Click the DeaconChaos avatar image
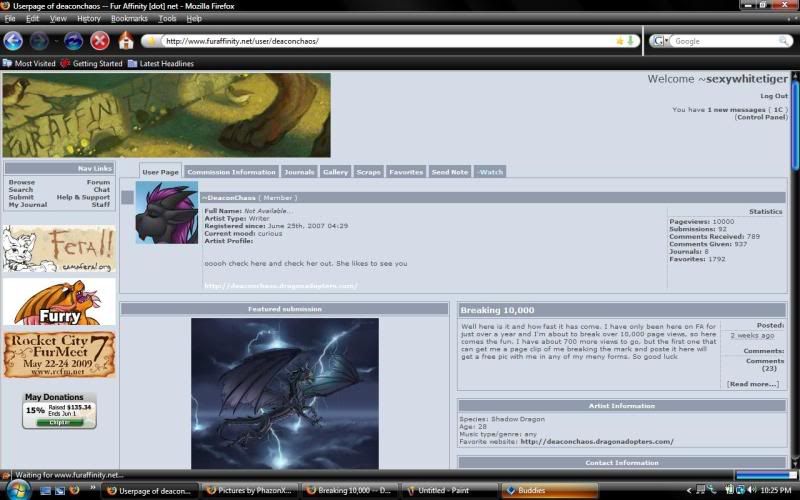The width and height of the screenshot is (800, 500). [x=167, y=213]
